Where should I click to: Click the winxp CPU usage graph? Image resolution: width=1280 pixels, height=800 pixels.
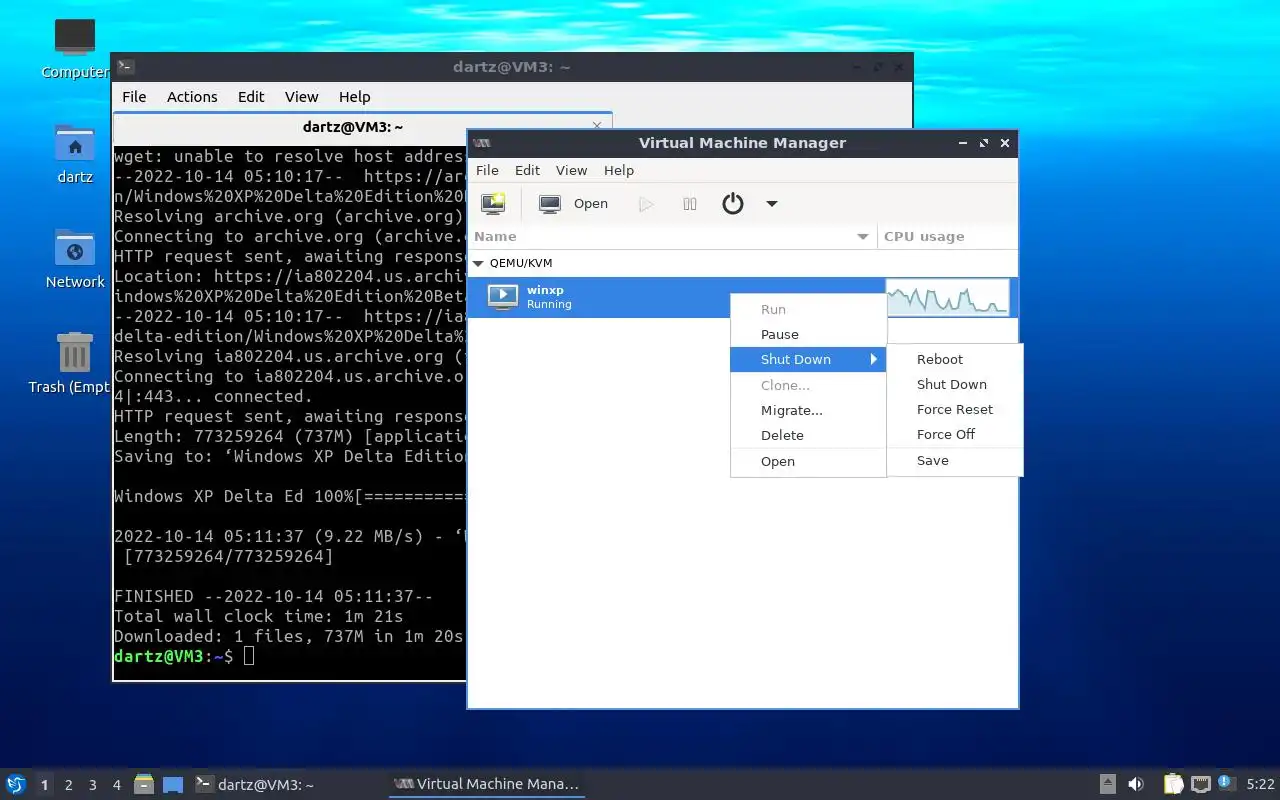[948, 297]
